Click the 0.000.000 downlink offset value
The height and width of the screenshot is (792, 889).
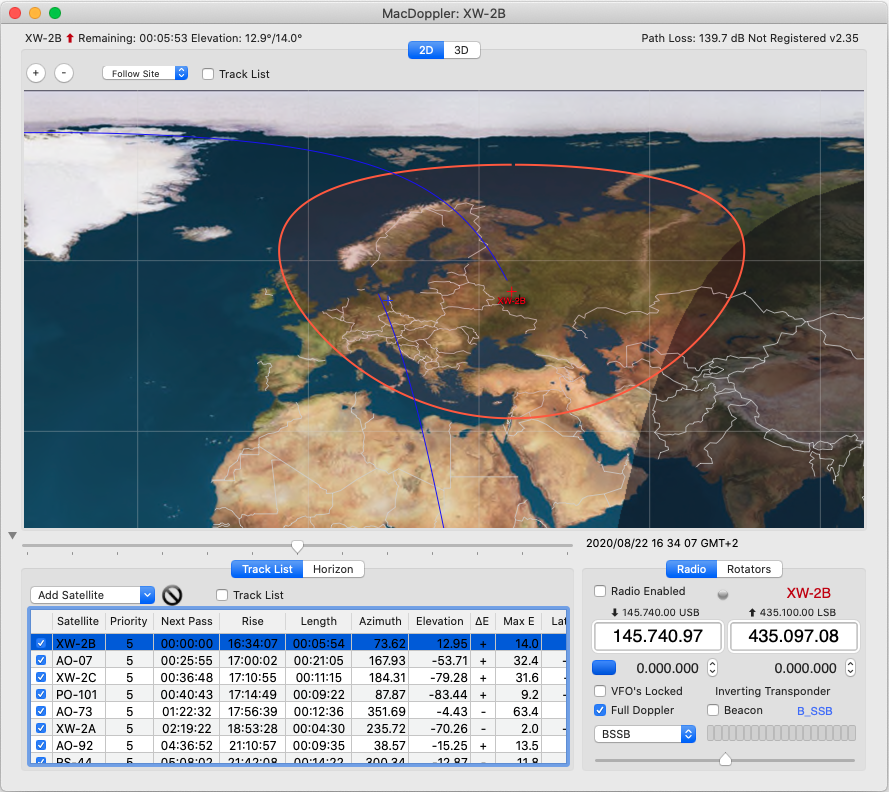[667, 668]
